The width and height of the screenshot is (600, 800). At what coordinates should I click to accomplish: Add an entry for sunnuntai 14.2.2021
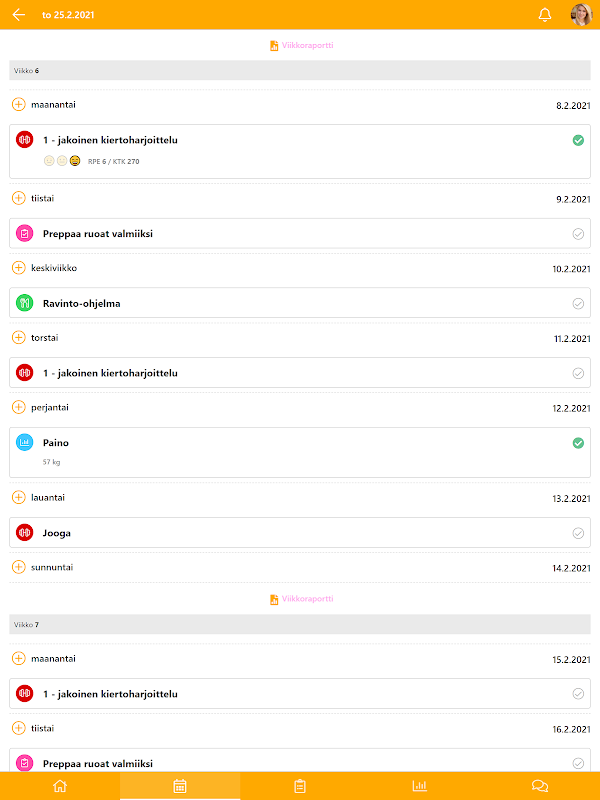pos(19,567)
